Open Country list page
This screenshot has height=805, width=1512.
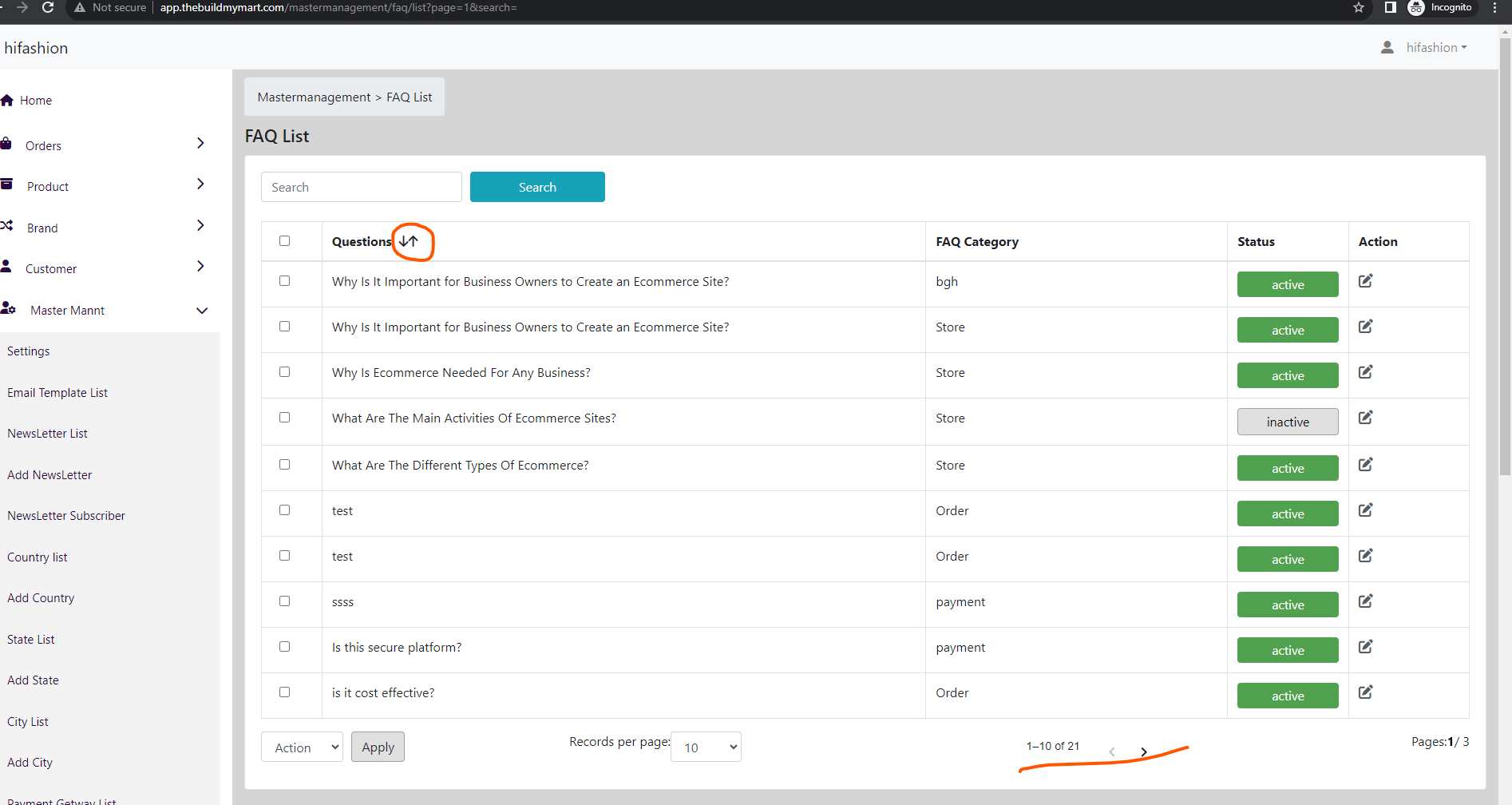(38, 557)
